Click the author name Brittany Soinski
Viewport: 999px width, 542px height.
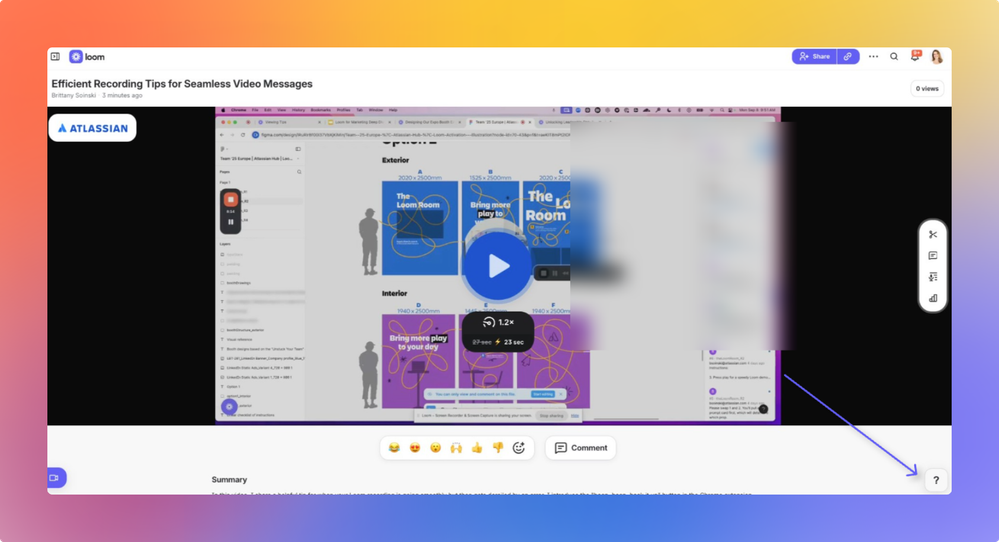pyautogui.click(x=73, y=96)
